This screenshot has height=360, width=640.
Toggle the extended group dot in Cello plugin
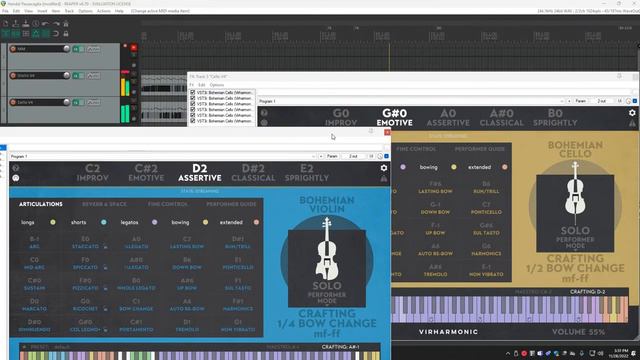point(504,167)
